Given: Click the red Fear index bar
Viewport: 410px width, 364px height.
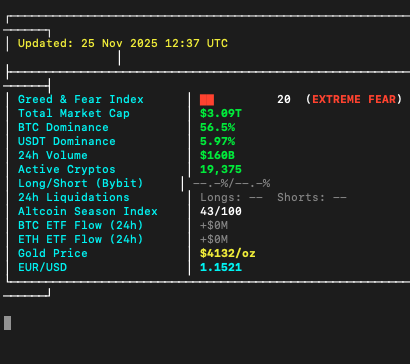Looking at the screenshot, I should (207, 100).
